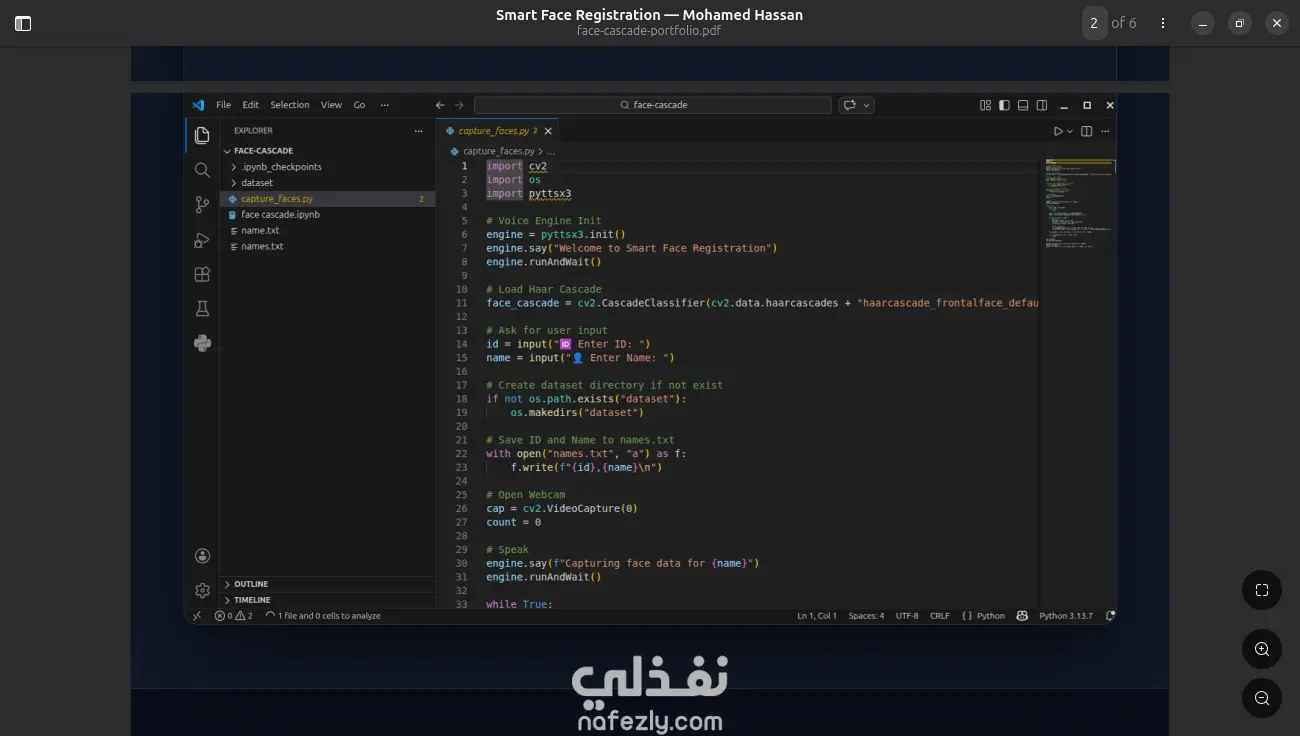
Task: Open the Edit menu in VS Code
Action: point(250,105)
